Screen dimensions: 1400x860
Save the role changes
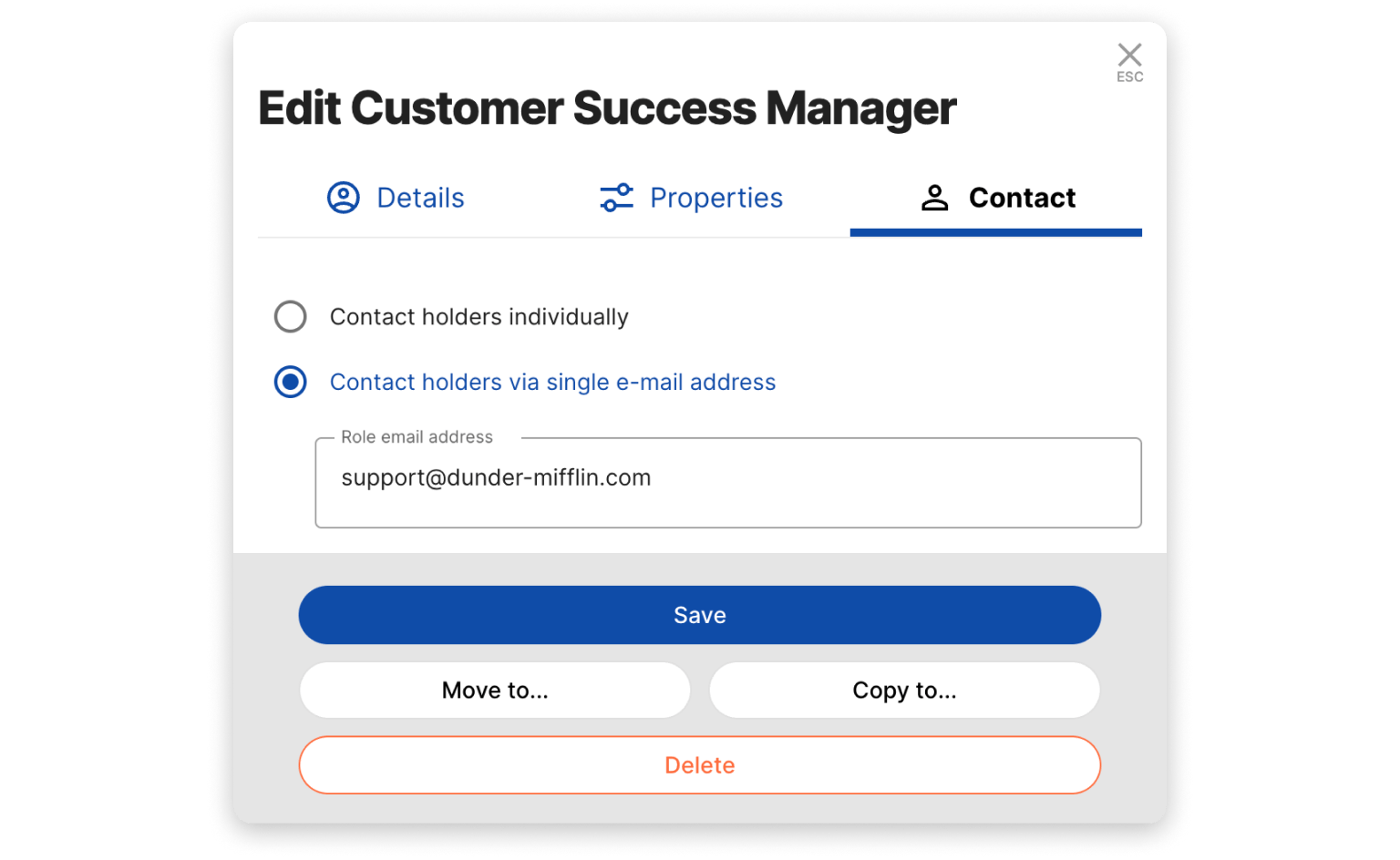(699, 615)
